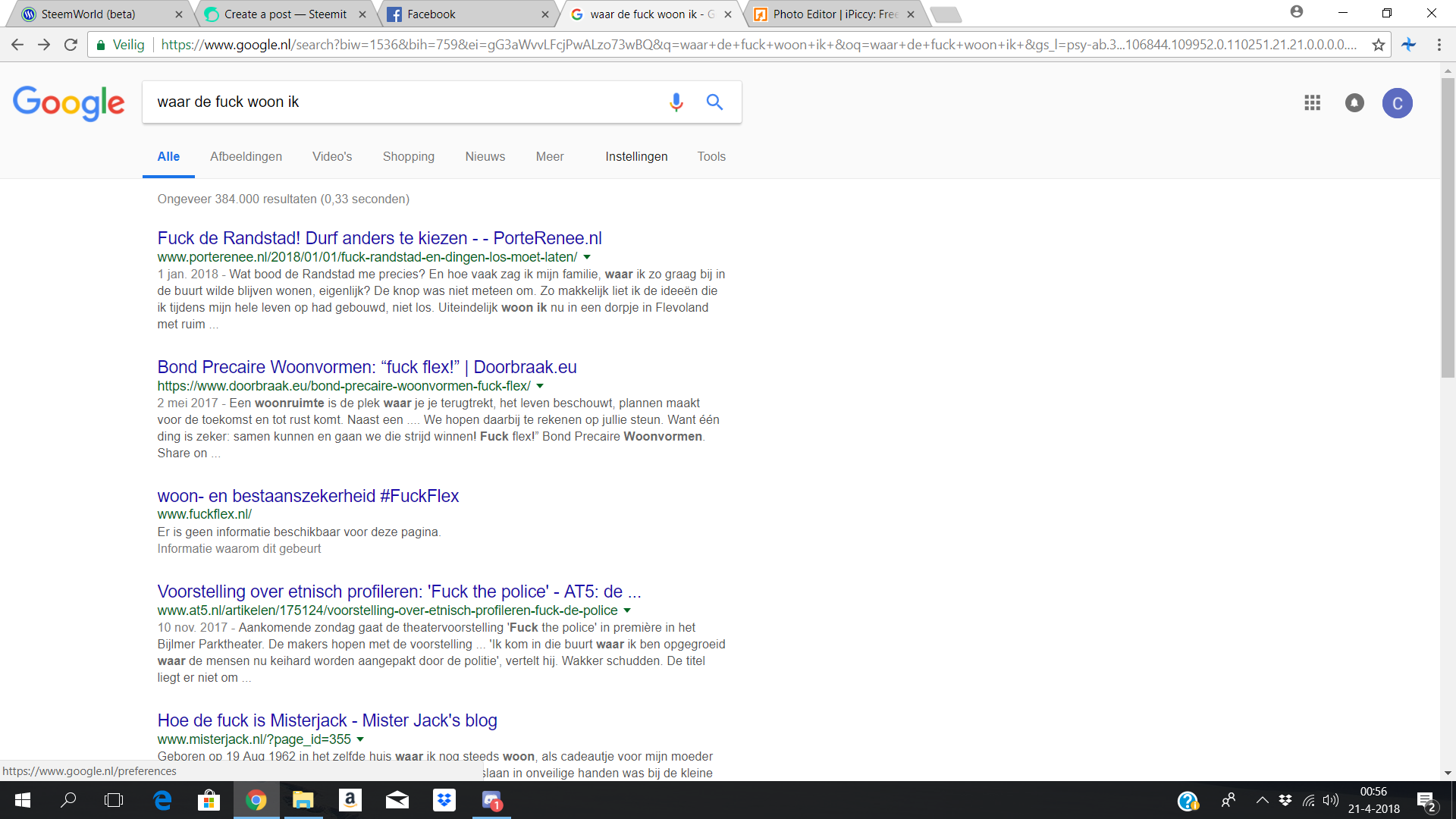1456x819 pixels.
Task: Open Task View on the taskbar
Action: click(x=114, y=800)
